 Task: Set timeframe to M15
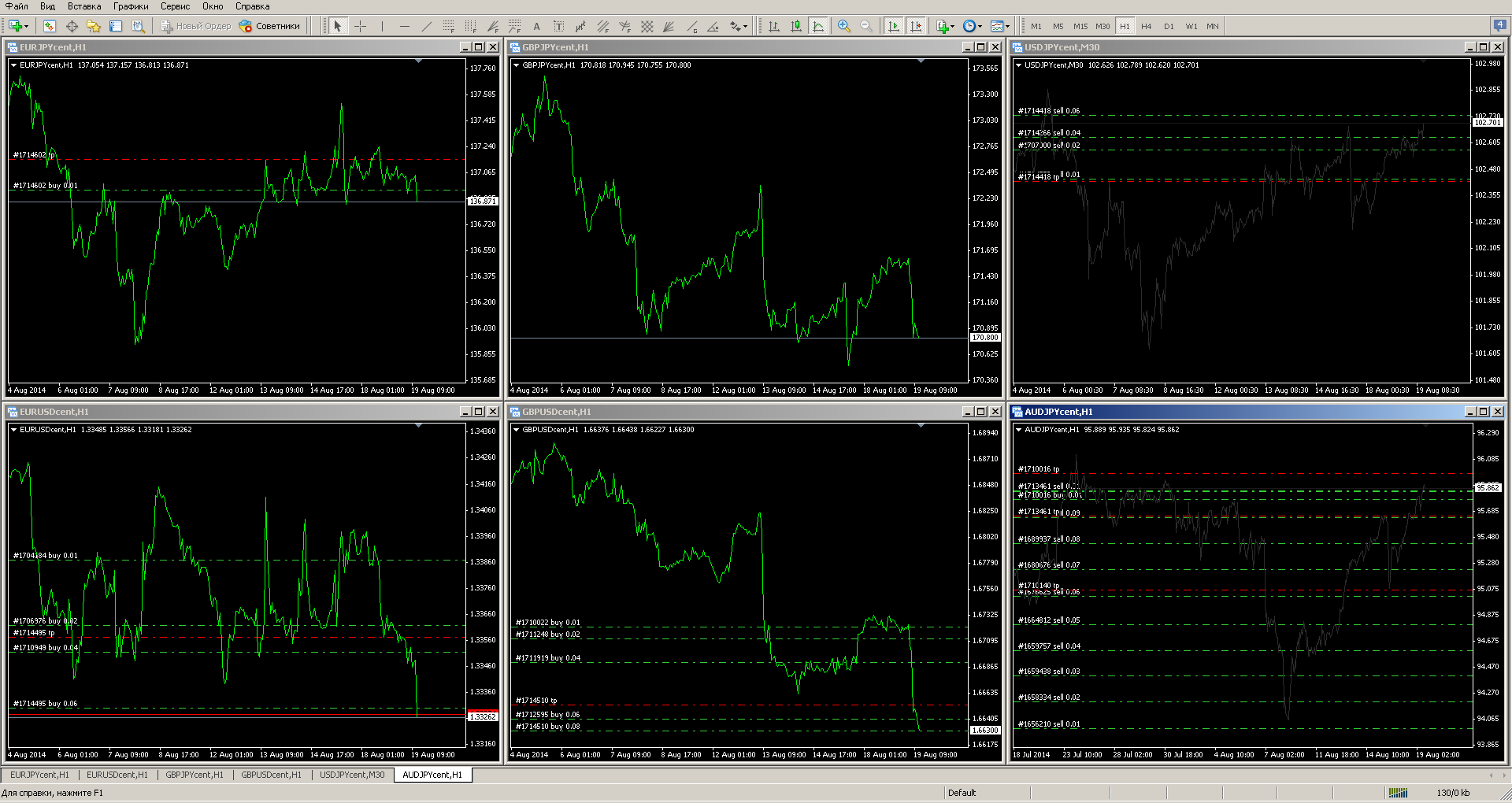(1080, 26)
